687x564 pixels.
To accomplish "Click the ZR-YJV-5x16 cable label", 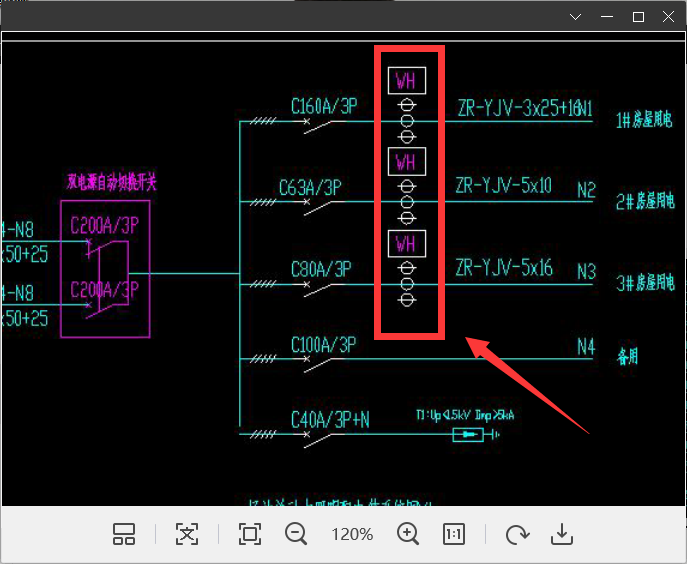I will tap(504, 268).
